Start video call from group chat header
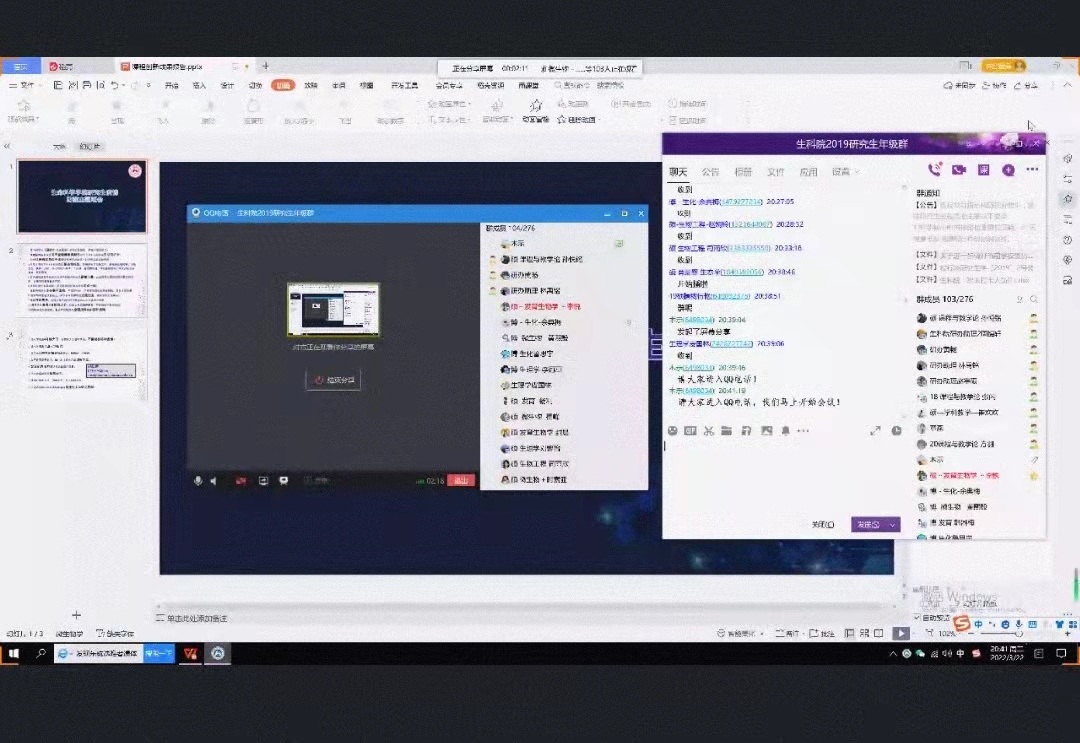The image size is (1080, 743). (959, 170)
